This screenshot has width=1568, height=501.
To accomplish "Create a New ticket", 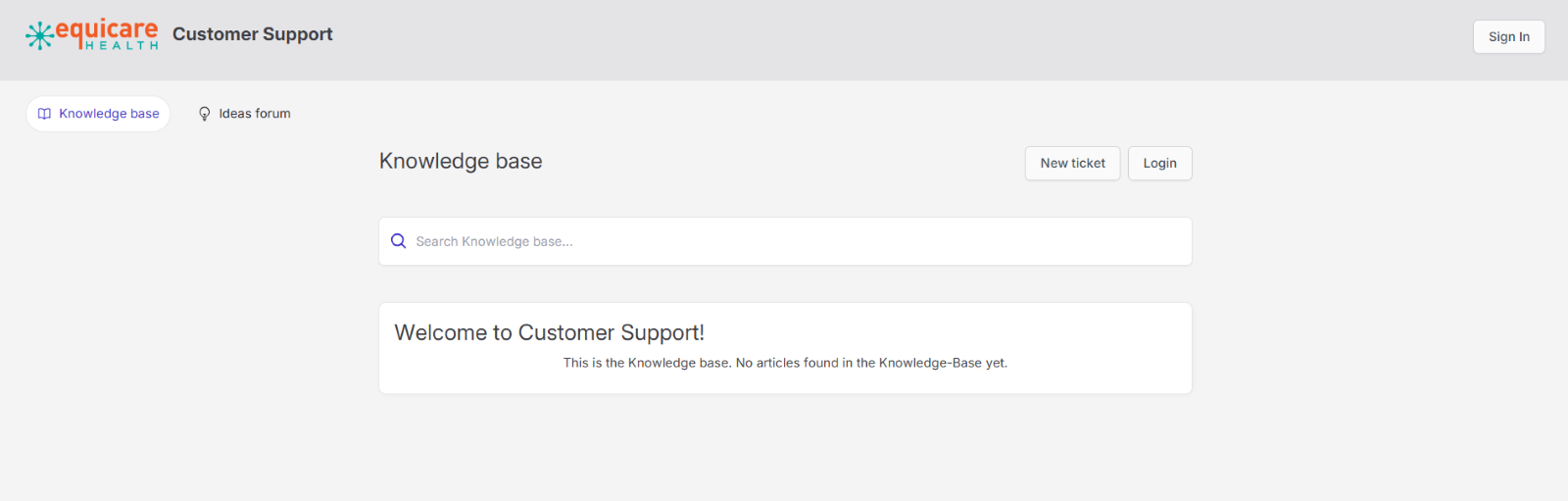I will click(x=1072, y=164).
